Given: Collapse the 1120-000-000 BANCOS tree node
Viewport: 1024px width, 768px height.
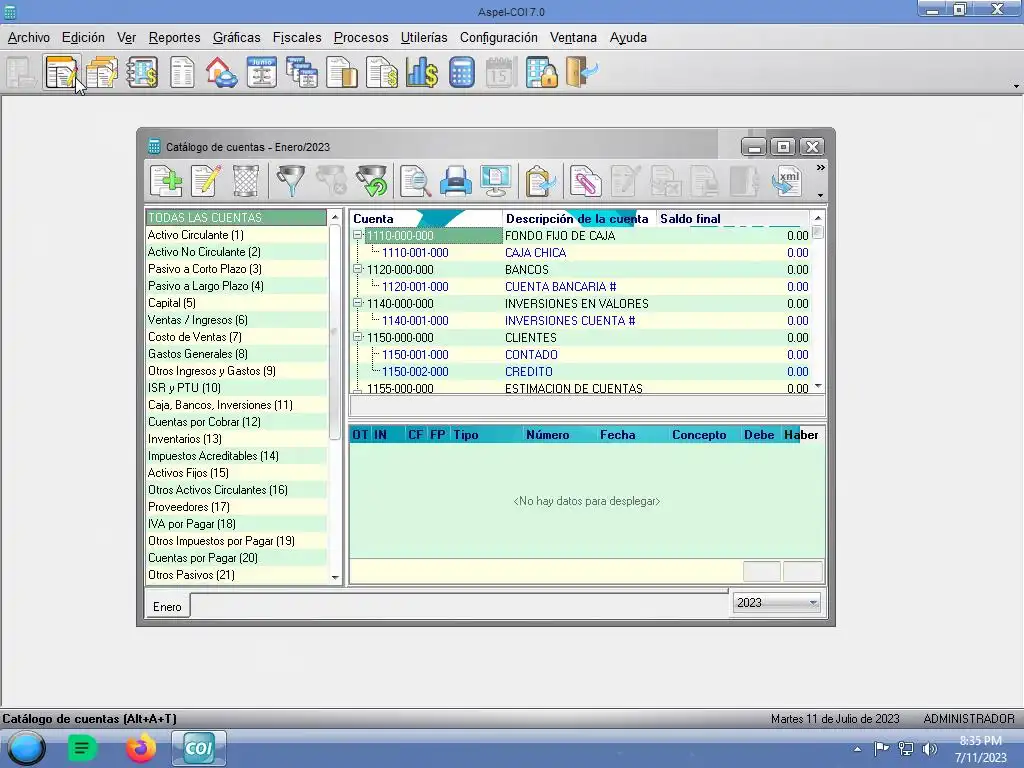Looking at the screenshot, I should click(x=357, y=269).
